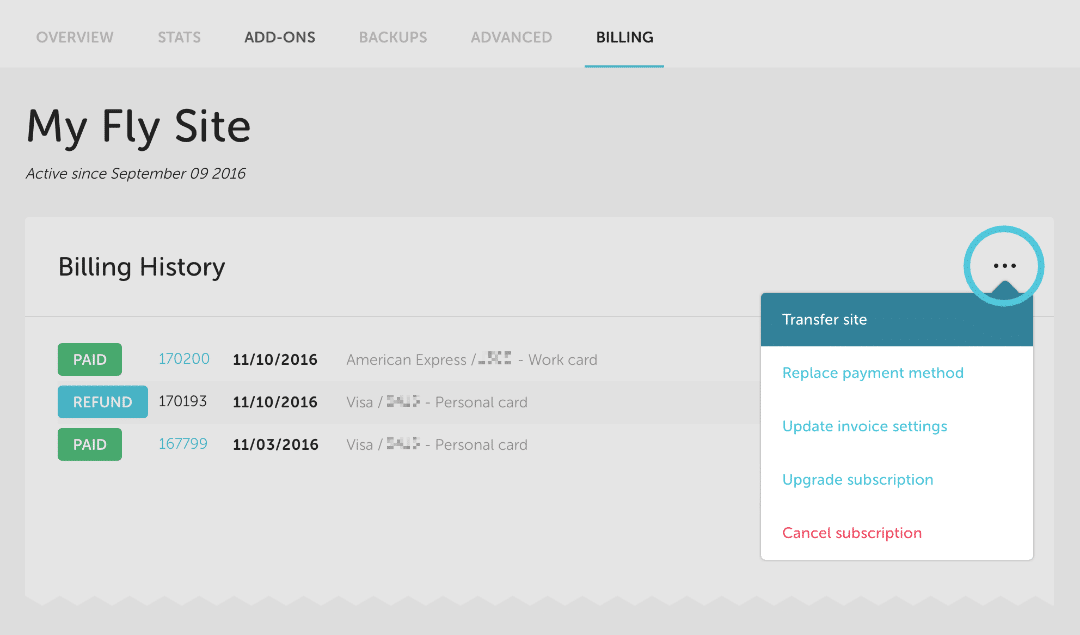Open the Advanced tab
The height and width of the screenshot is (635, 1080).
(511, 37)
